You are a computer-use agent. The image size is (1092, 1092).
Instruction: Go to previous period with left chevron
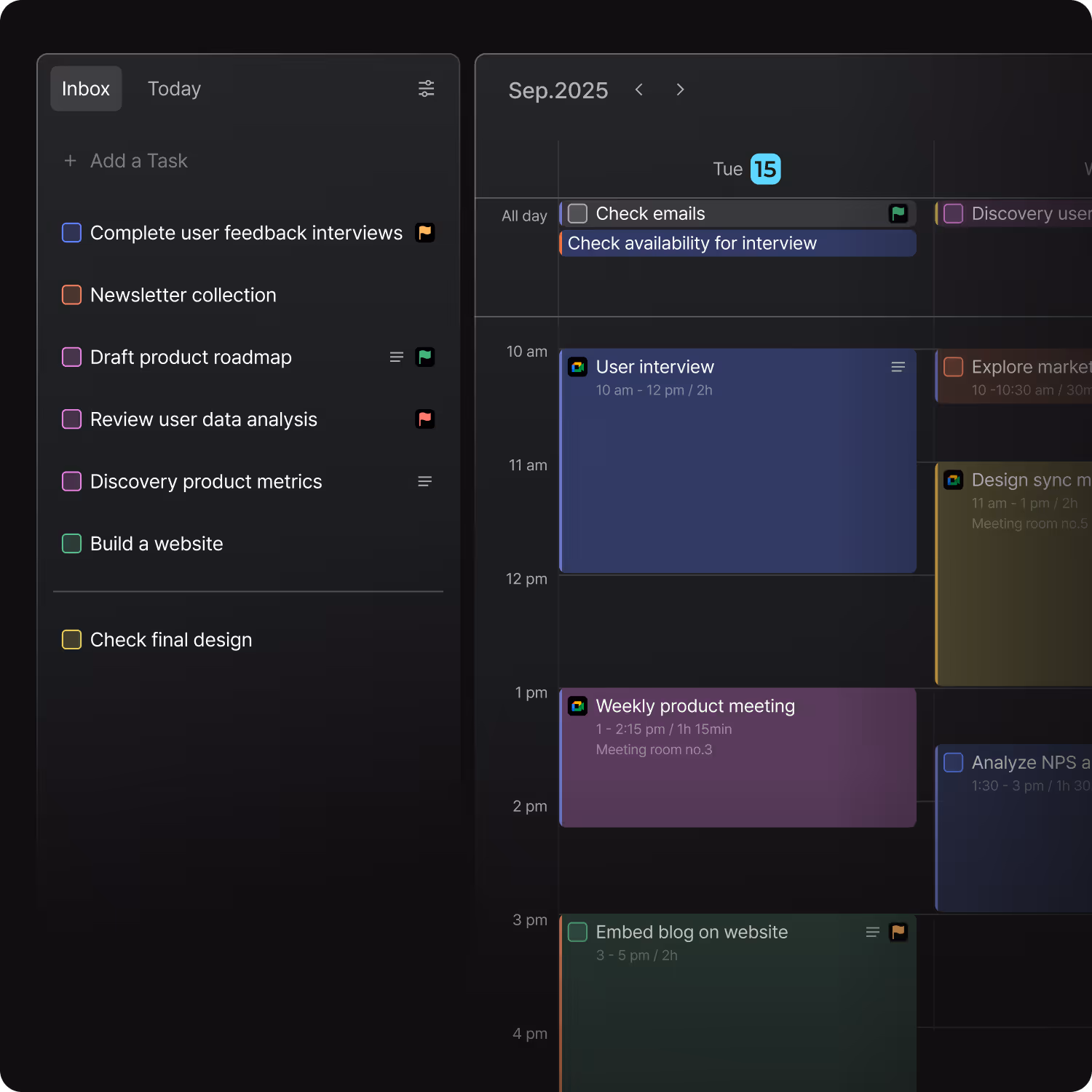pos(639,90)
